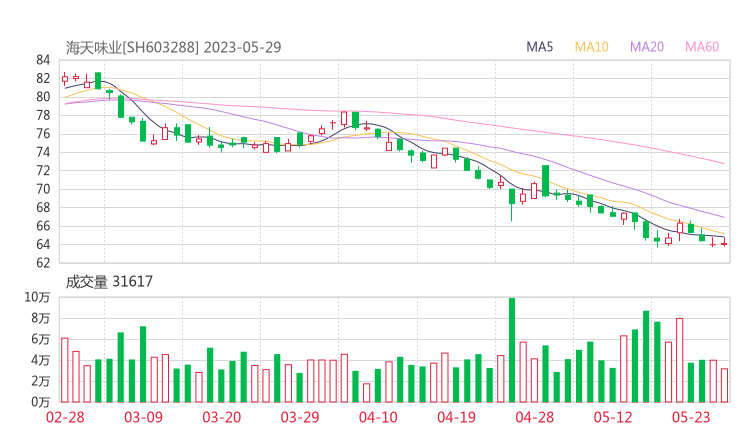Click the 0万 volume axis label
This screenshot has height=440, width=740.
tap(41, 402)
